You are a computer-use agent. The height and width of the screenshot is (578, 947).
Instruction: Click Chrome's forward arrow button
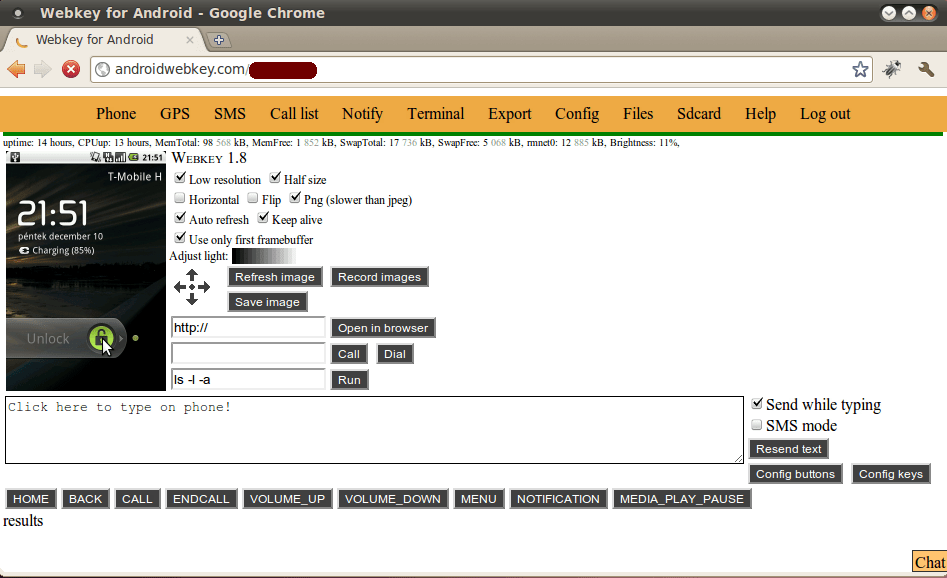[x=42, y=69]
